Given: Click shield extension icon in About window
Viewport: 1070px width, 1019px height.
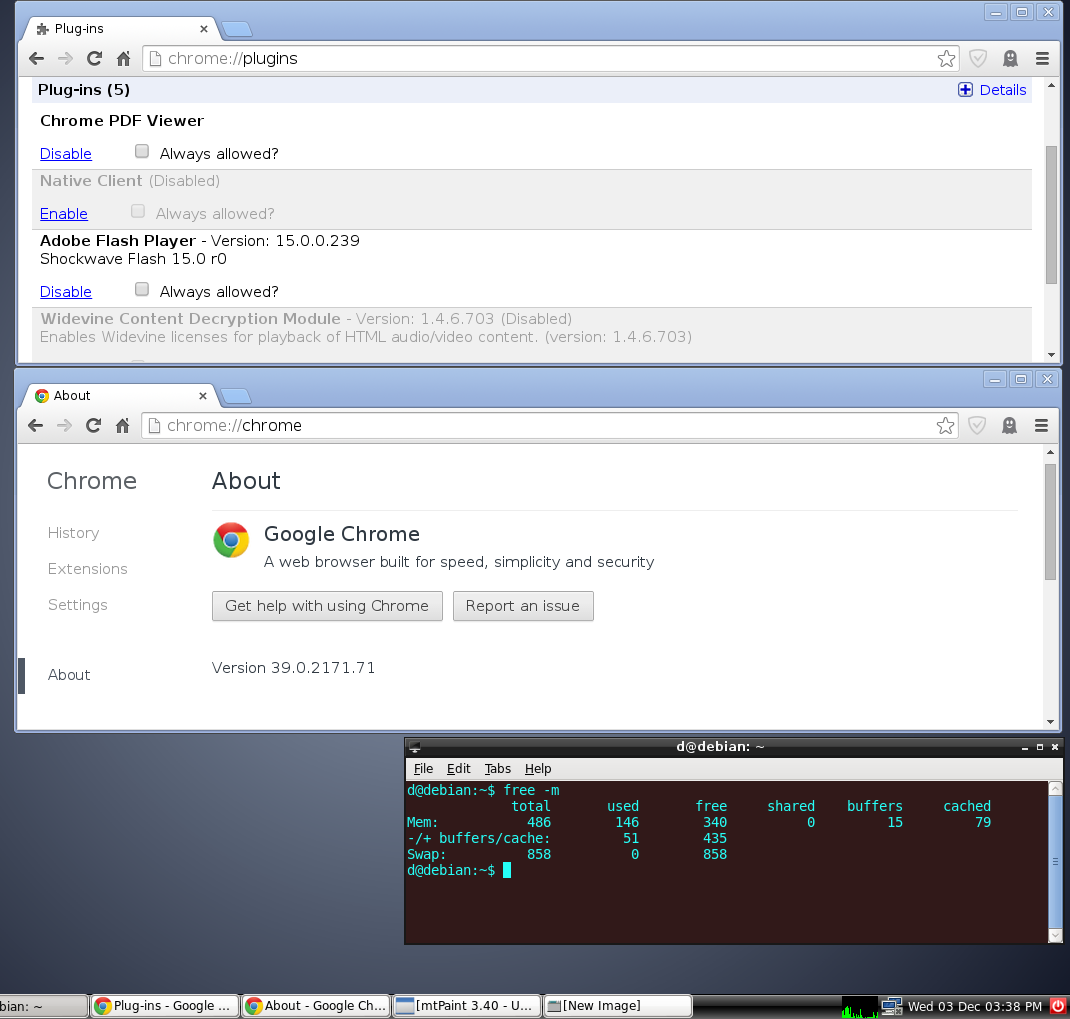Looking at the screenshot, I should 977,426.
